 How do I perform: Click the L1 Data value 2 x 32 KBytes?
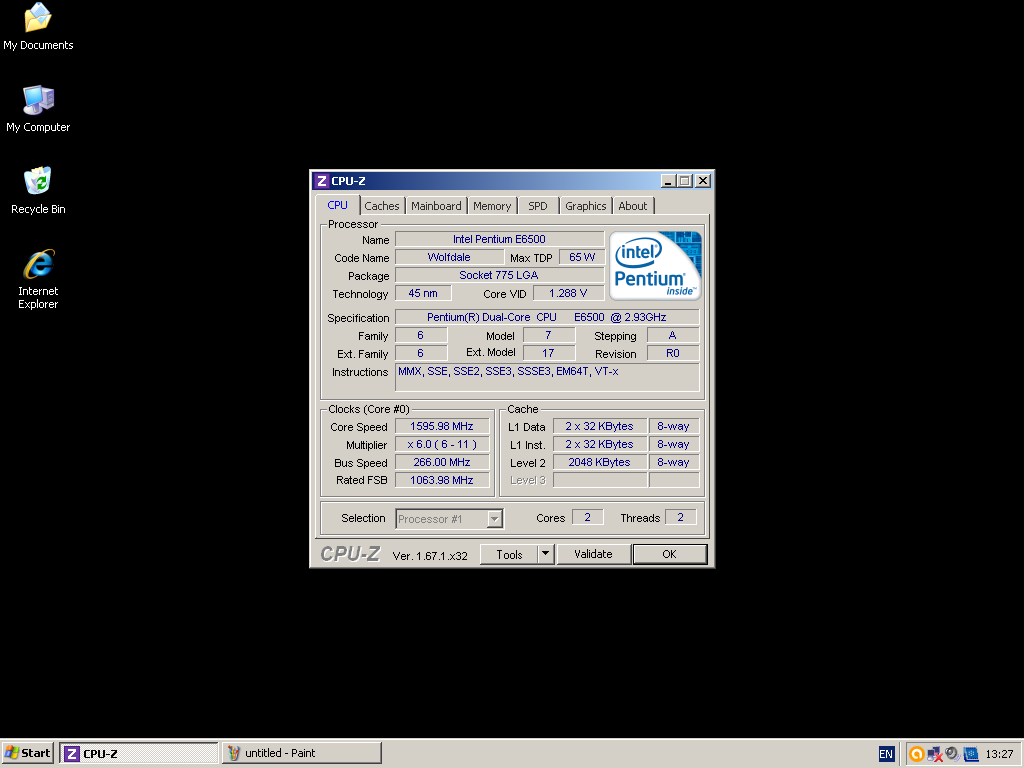[x=600, y=426]
